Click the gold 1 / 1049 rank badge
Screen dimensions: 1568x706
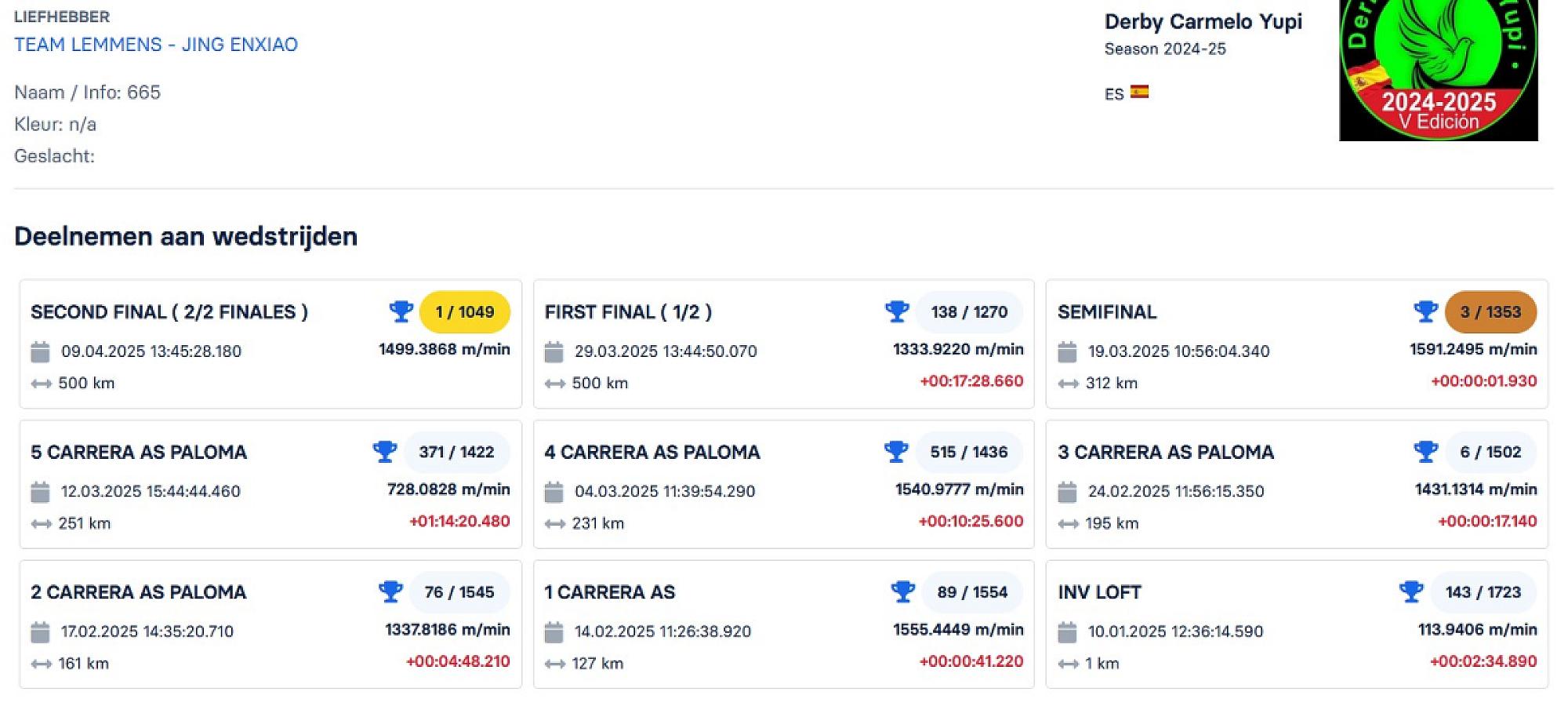click(x=465, y=312)
